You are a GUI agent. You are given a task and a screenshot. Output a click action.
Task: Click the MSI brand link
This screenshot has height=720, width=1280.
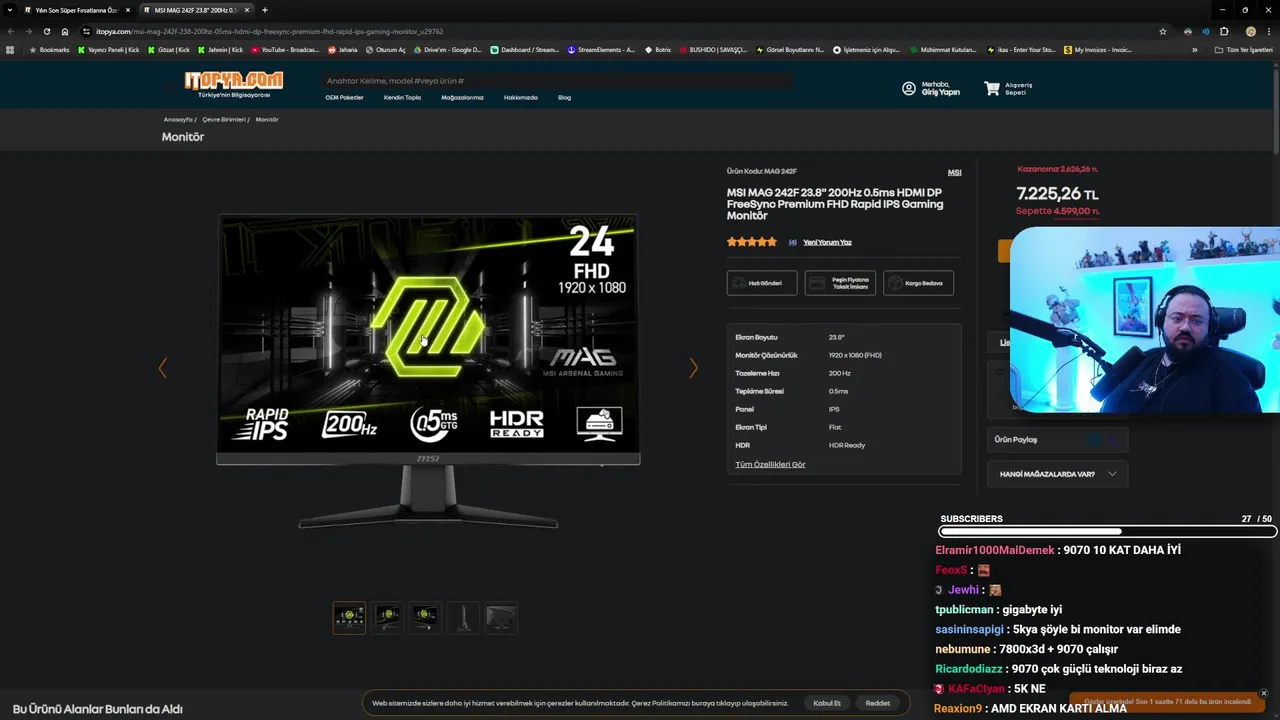tap(954, 172)
